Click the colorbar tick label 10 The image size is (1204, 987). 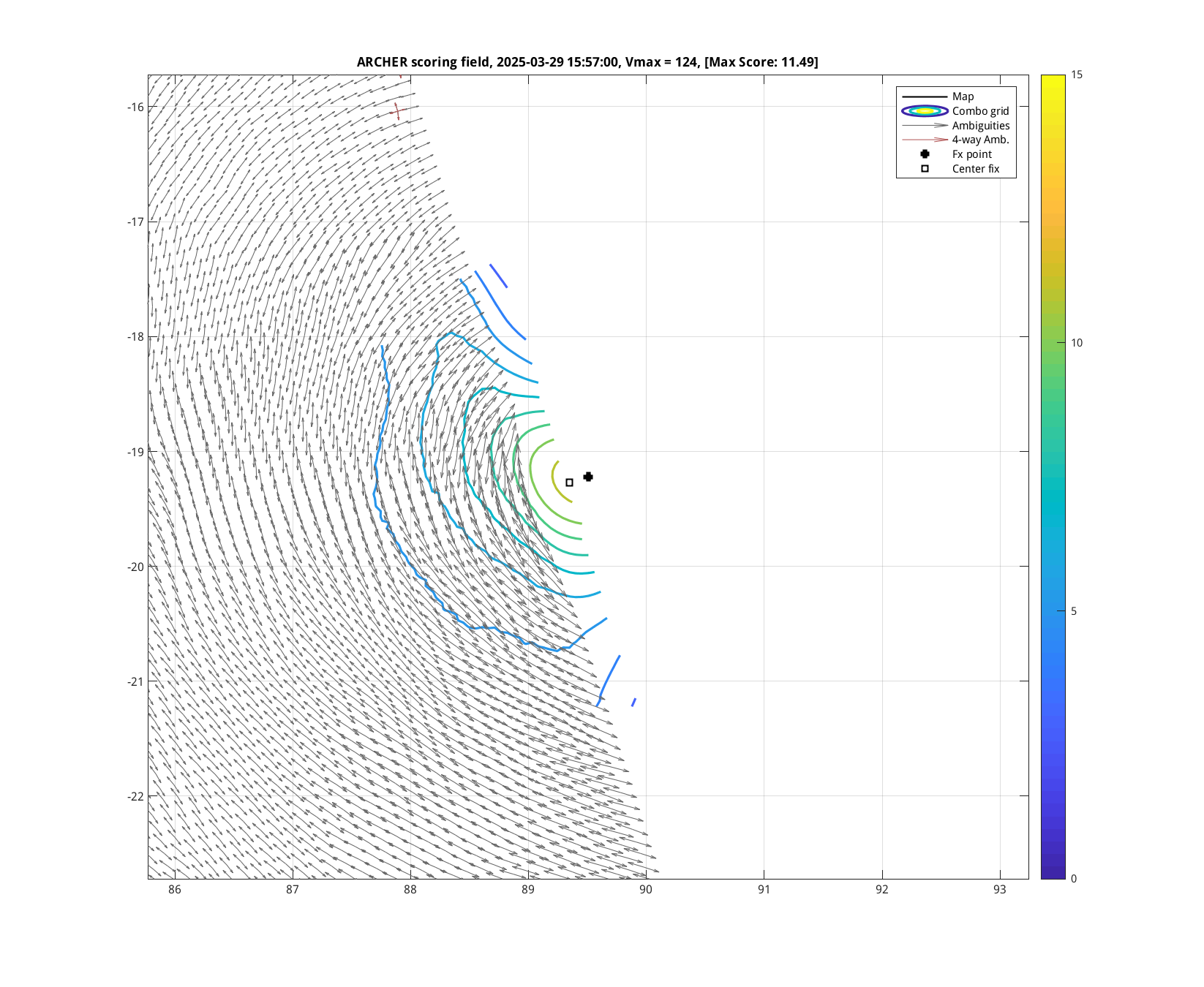pyautogui.click(x=1076, y=343)
